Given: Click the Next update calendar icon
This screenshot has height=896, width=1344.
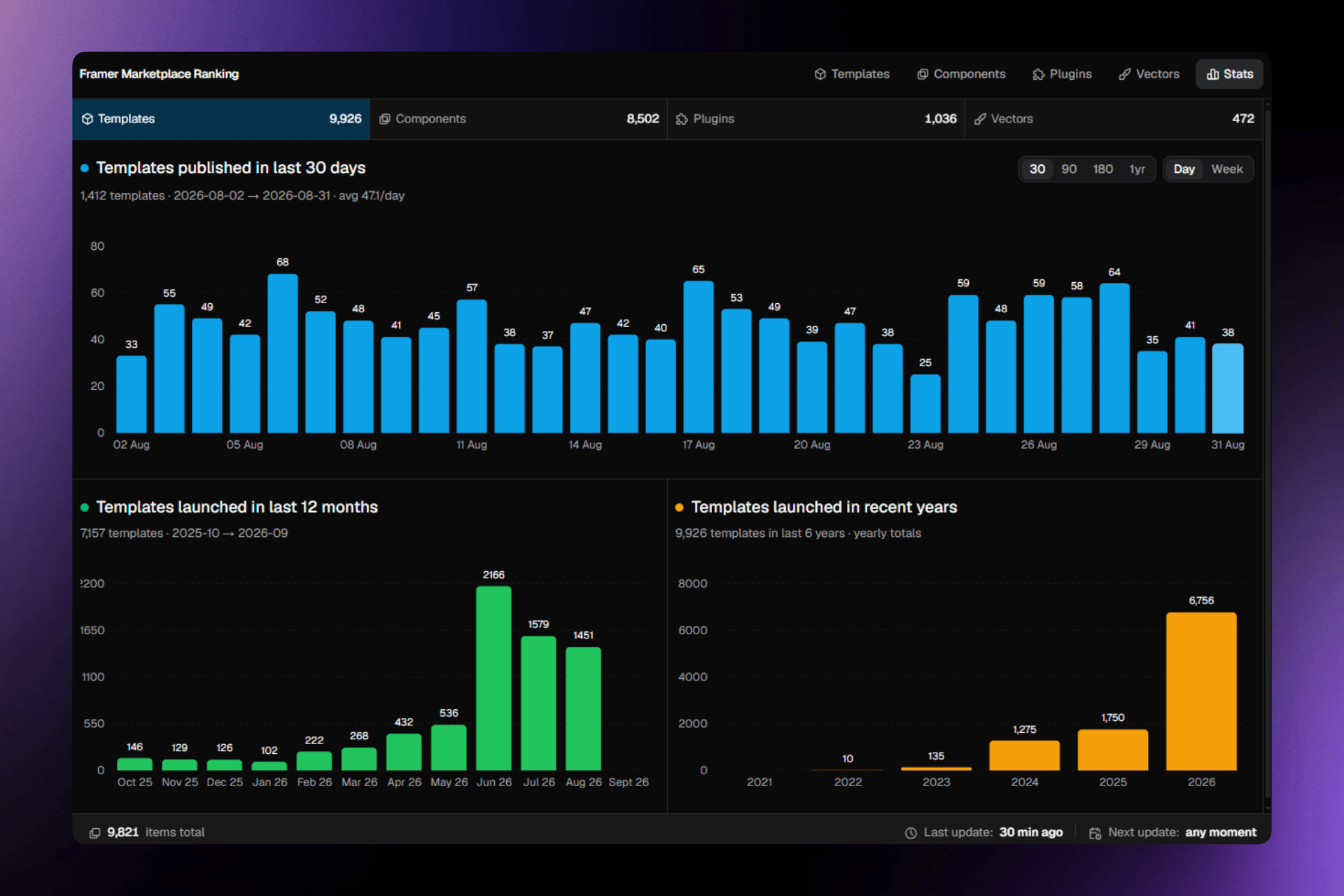Looking at the screenshot, I should click(x=1095, y=833).
